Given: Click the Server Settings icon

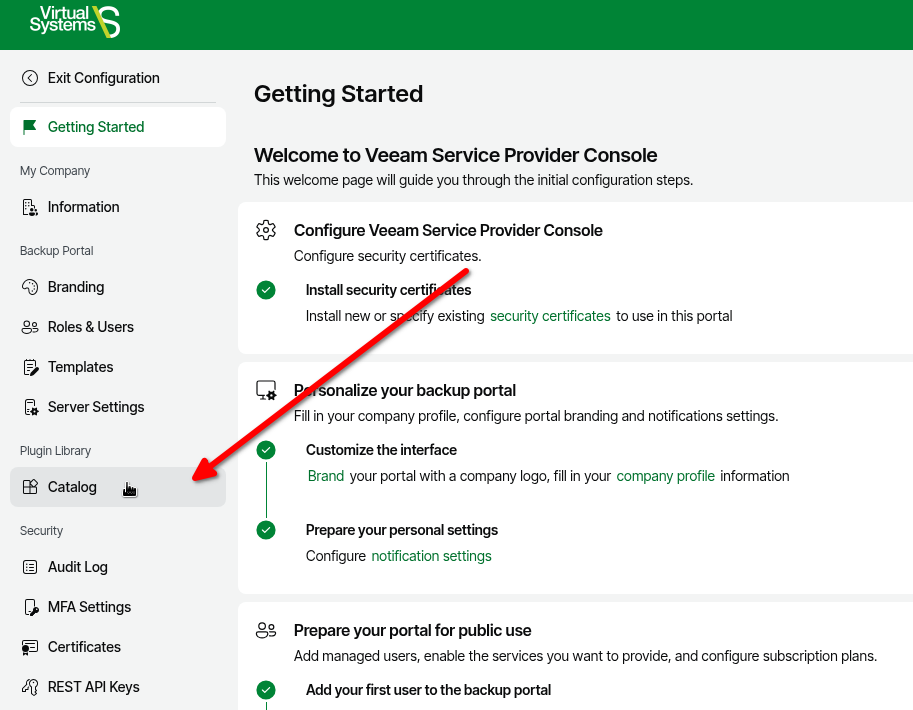Looking at the screenshot, I should tap(30, 407).
